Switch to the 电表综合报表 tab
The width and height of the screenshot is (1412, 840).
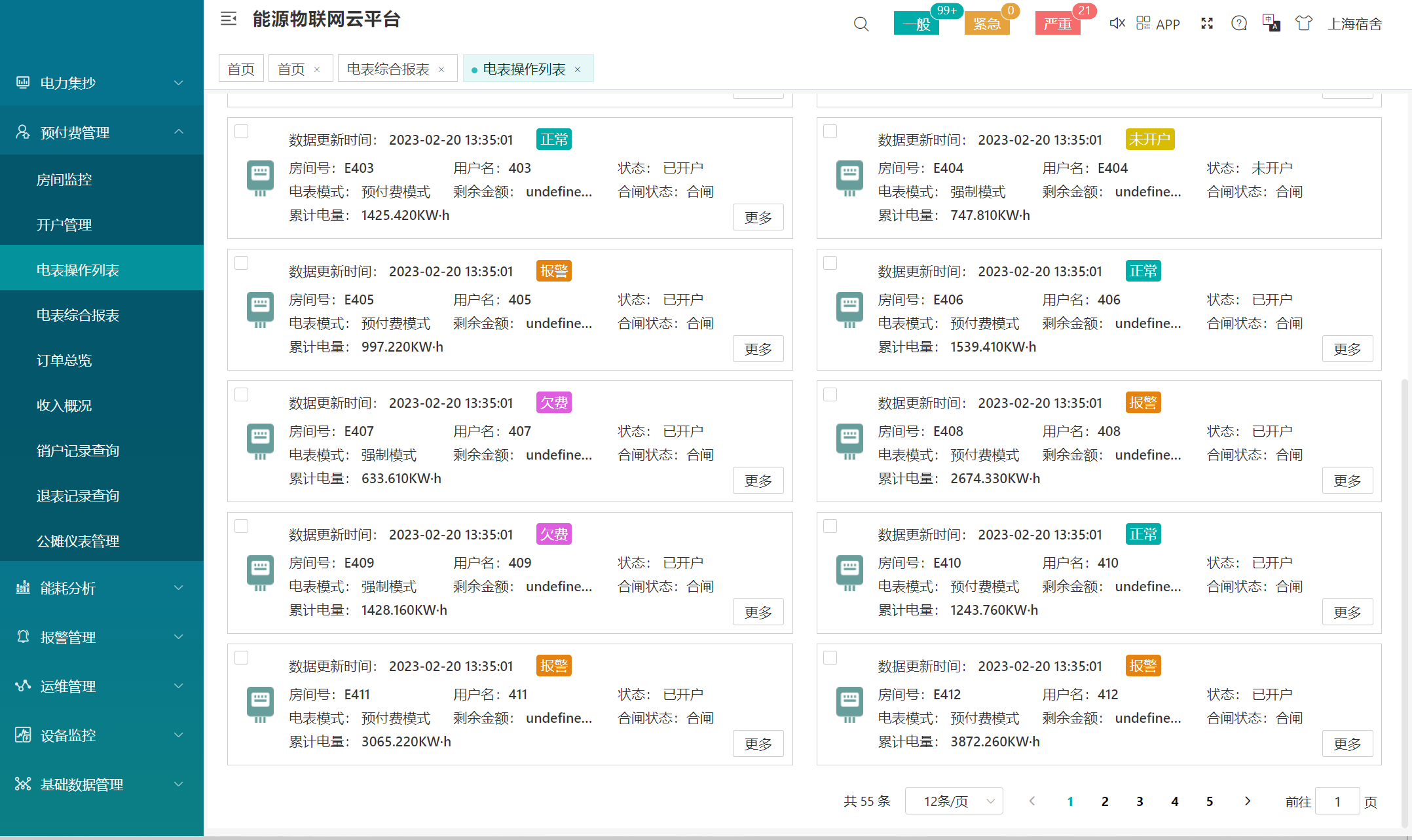tap(388, 69)
